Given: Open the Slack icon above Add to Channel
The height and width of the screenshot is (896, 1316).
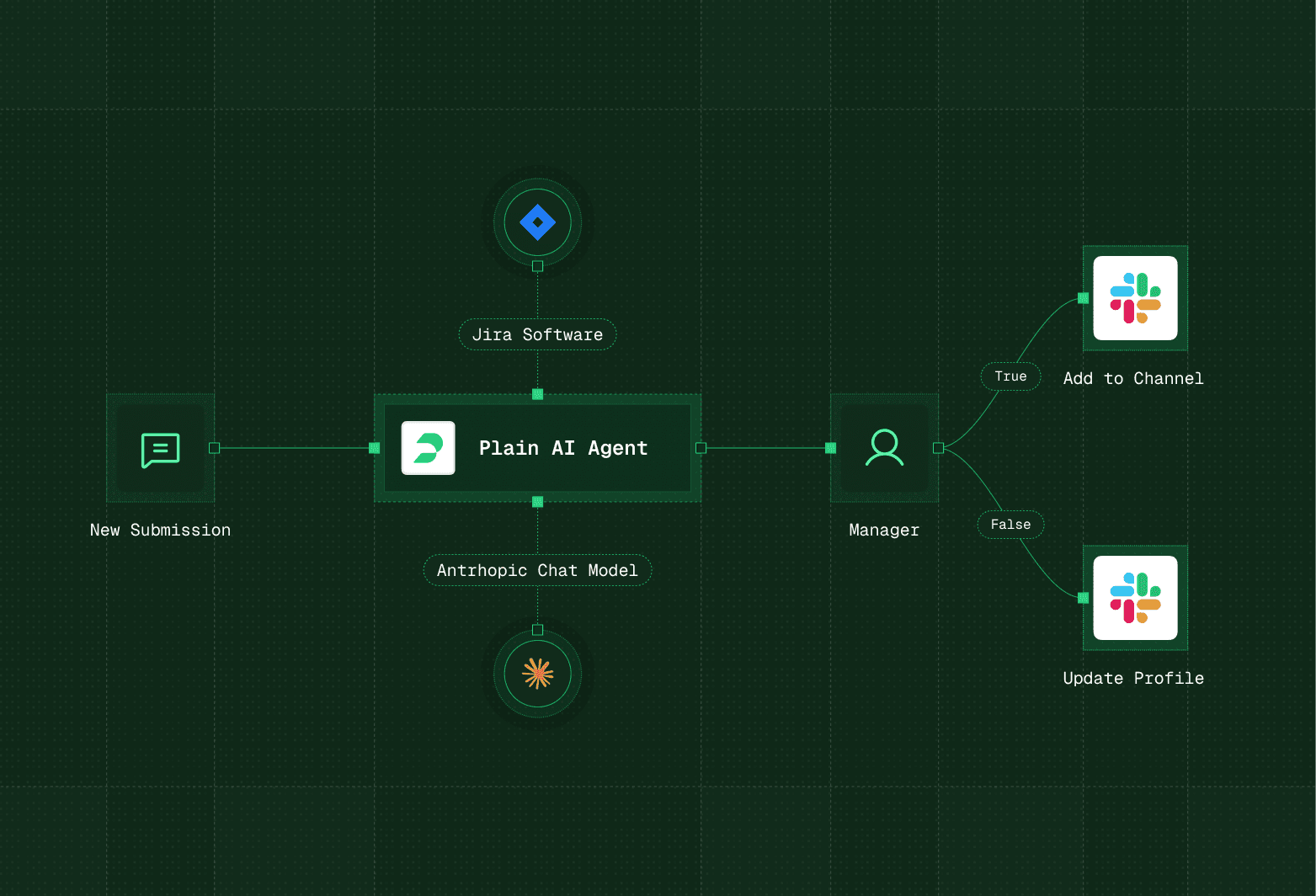Looking at the screenshot, I should [1135, 298].
